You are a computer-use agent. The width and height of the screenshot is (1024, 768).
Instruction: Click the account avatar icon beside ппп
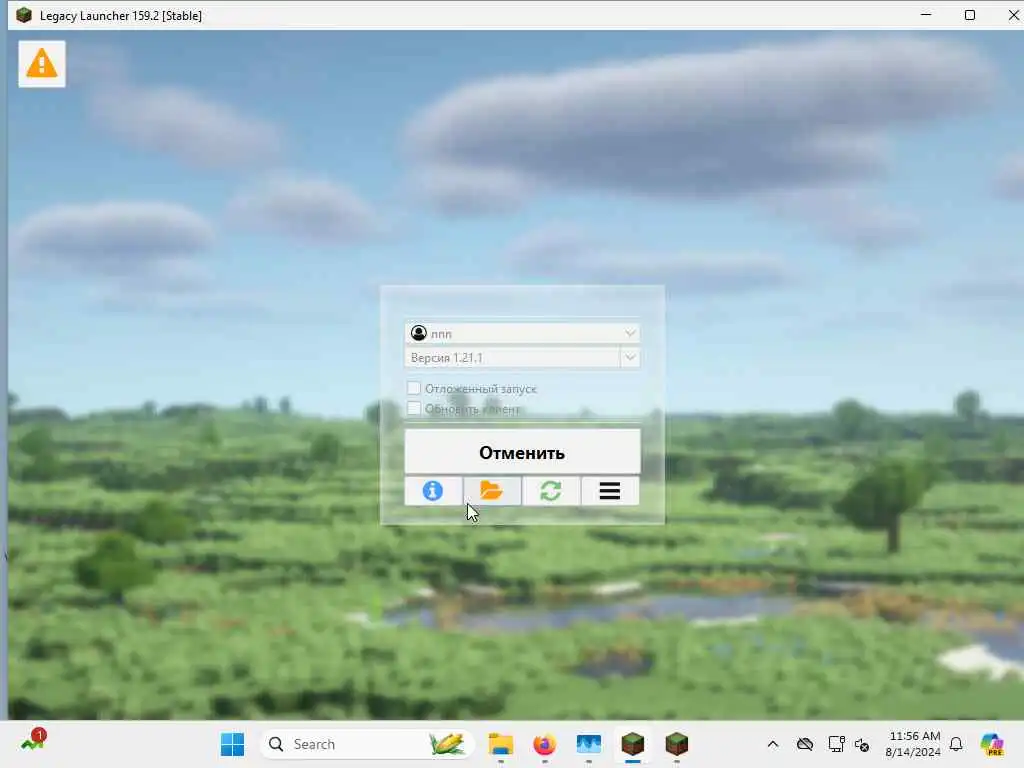coord(419,333)
